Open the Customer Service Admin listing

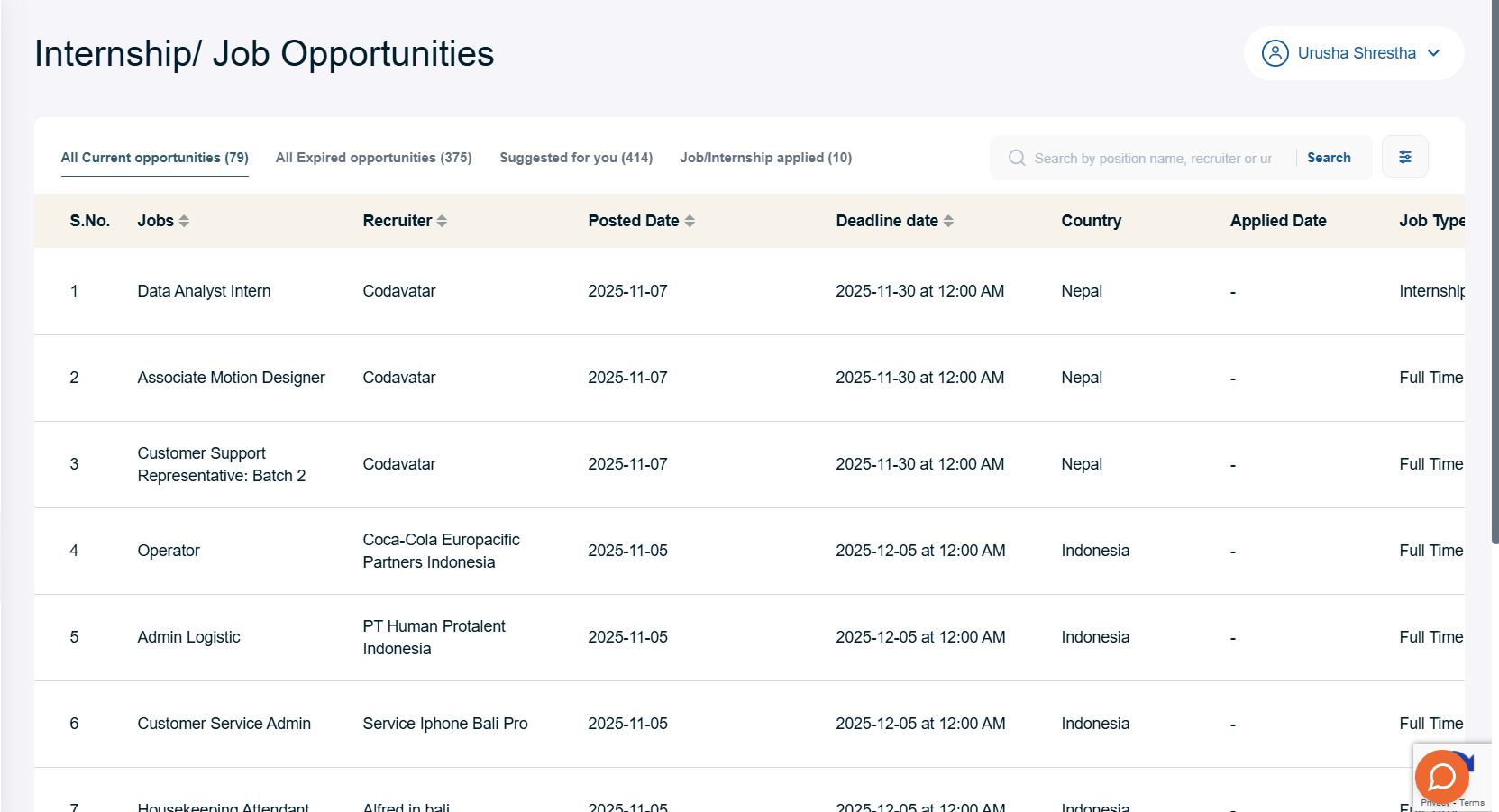(x=224, y=724)
